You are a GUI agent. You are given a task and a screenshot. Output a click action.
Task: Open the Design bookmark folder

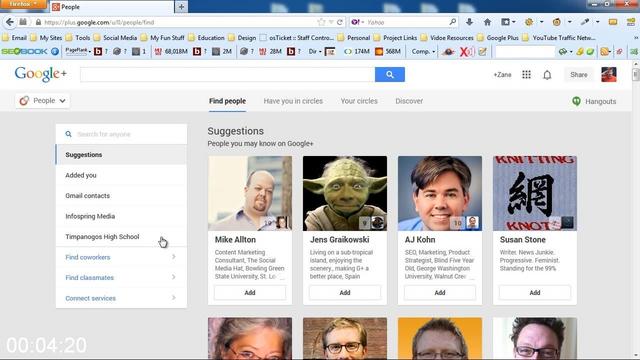pos(242,38)
